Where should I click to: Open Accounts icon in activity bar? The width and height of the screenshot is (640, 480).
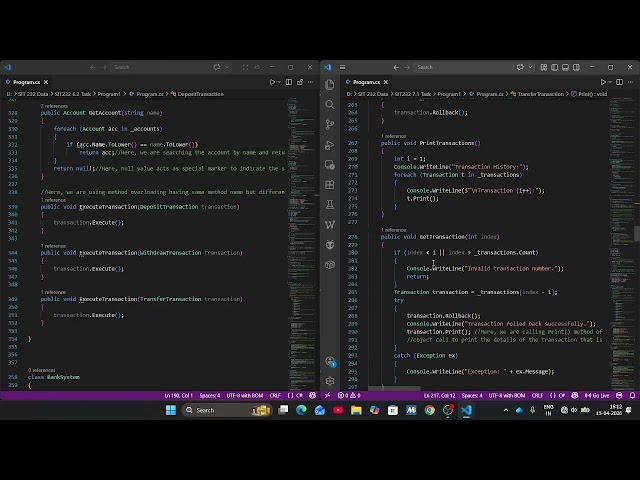[330, 361]
